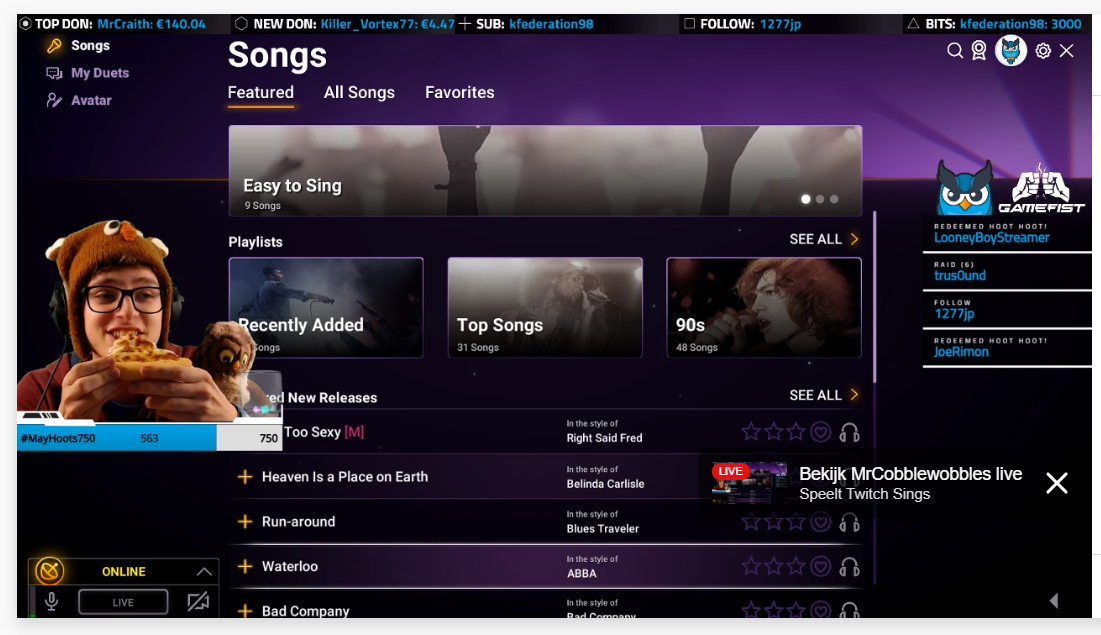
Task: Open the Recently Added playlist card
Action: coord(326,308)
